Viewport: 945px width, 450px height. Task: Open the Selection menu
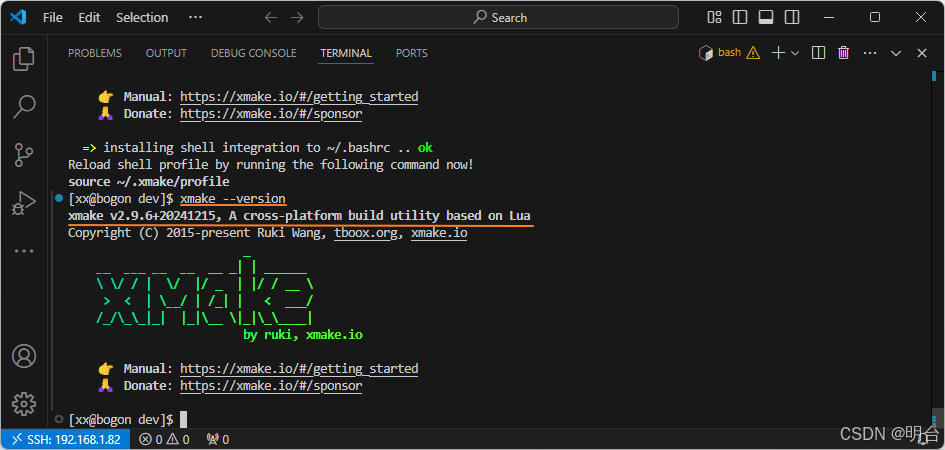point(142,17)
